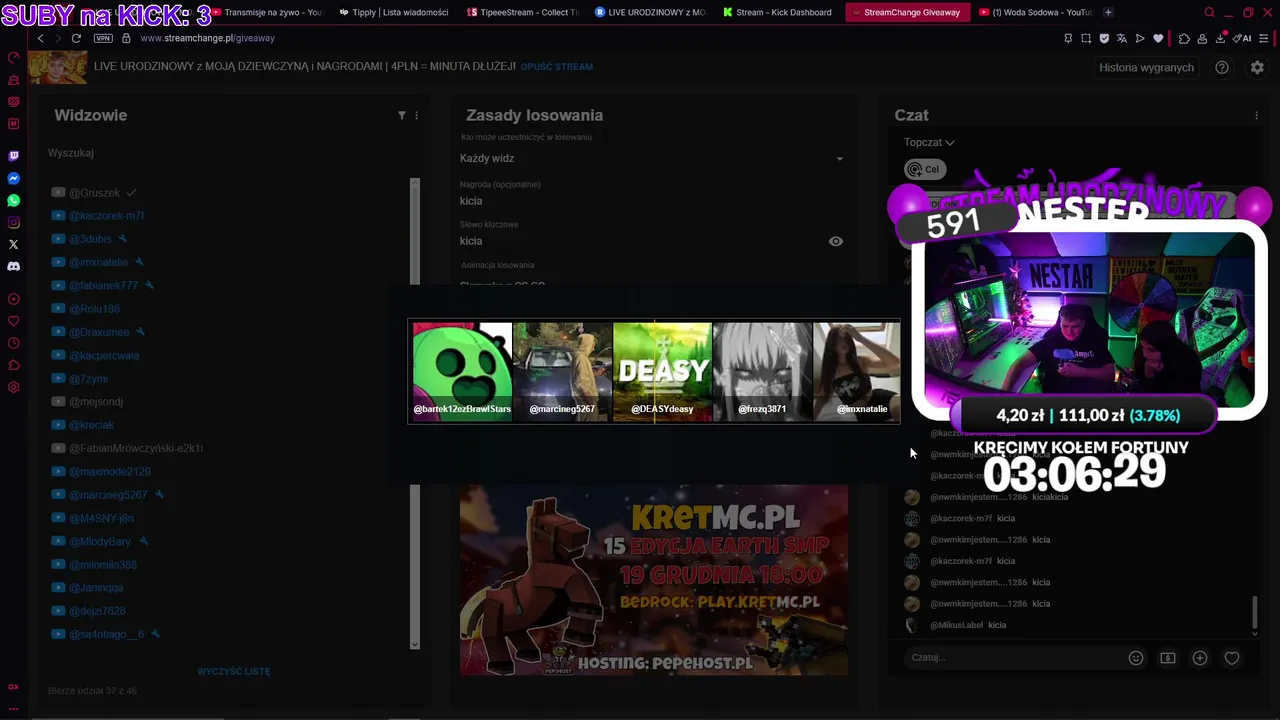Viewport: 1280px width, 720px height.
Task: Click the VPN badge in the address bar
Action: click(x=103, y=38)
